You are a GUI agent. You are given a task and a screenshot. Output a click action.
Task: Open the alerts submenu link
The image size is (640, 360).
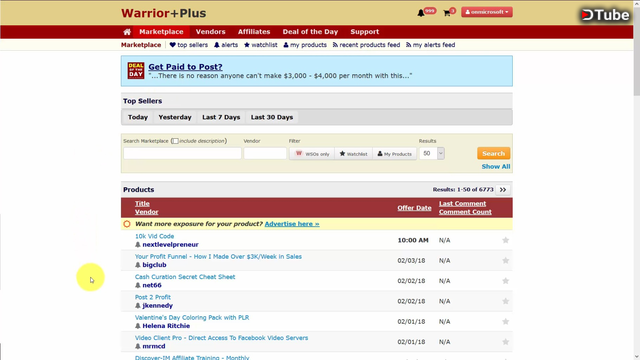tap(226, 45)
